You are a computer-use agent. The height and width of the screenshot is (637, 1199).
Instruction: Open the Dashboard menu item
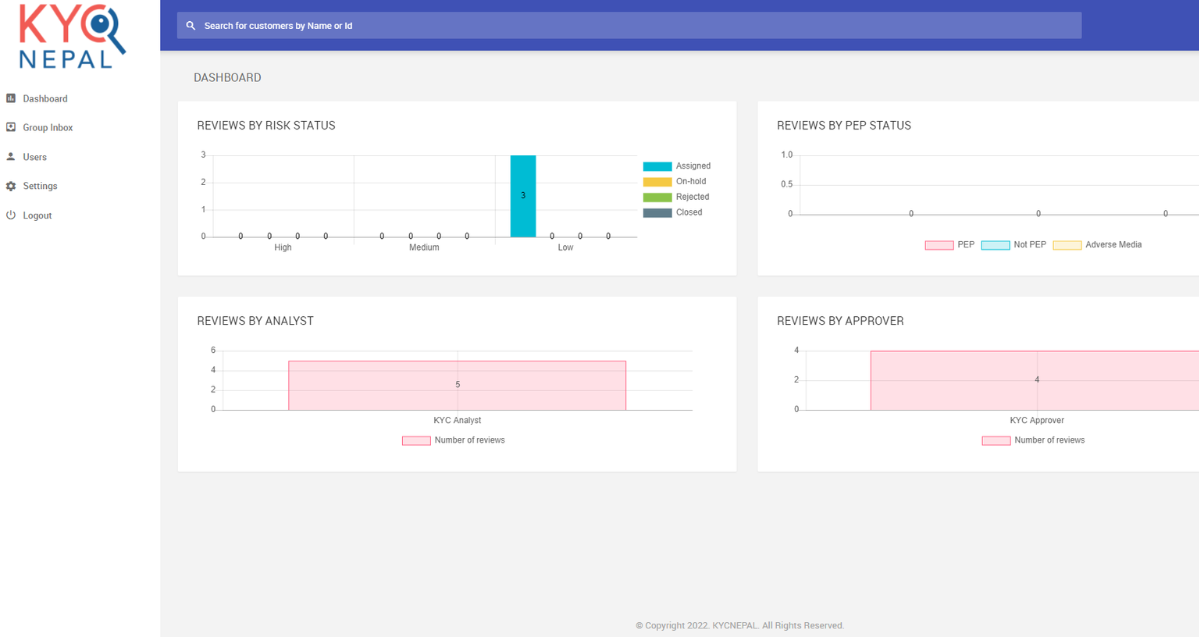pos(45,99)
